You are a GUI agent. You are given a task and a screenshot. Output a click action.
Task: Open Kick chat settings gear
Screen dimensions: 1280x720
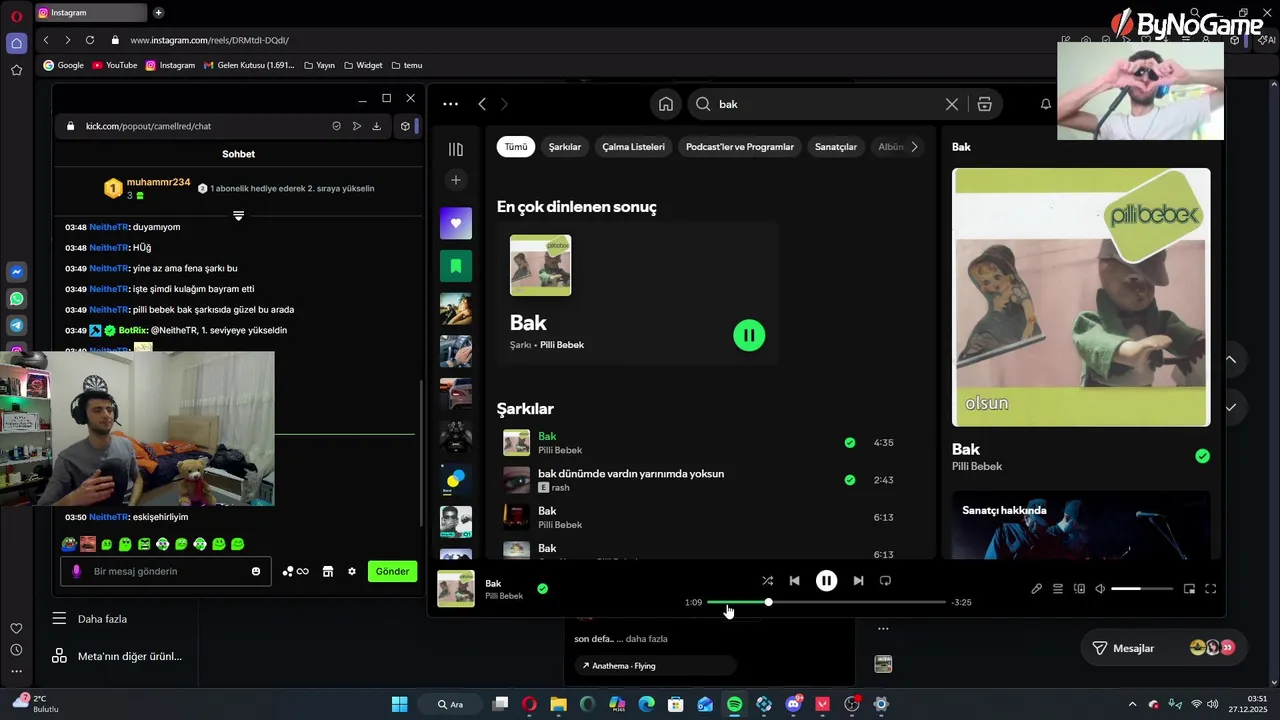click(x=352, y=572)
